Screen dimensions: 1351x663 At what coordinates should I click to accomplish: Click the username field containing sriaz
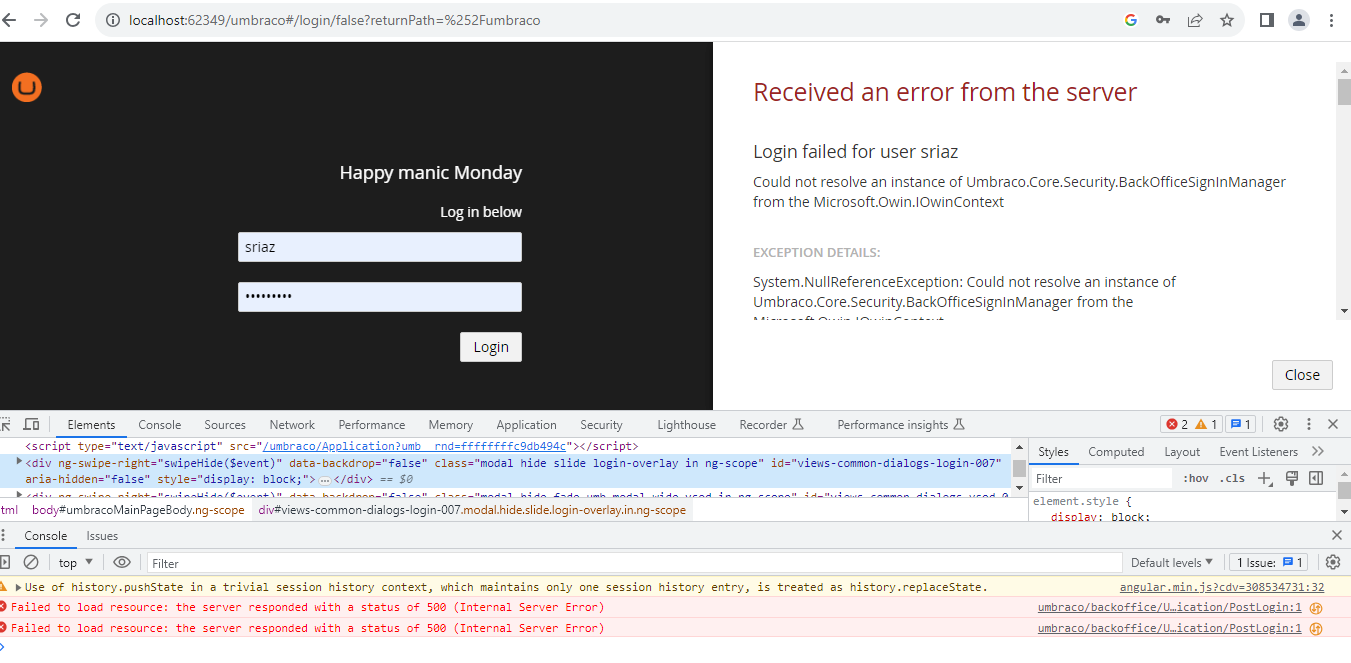(x=380, y=247)
